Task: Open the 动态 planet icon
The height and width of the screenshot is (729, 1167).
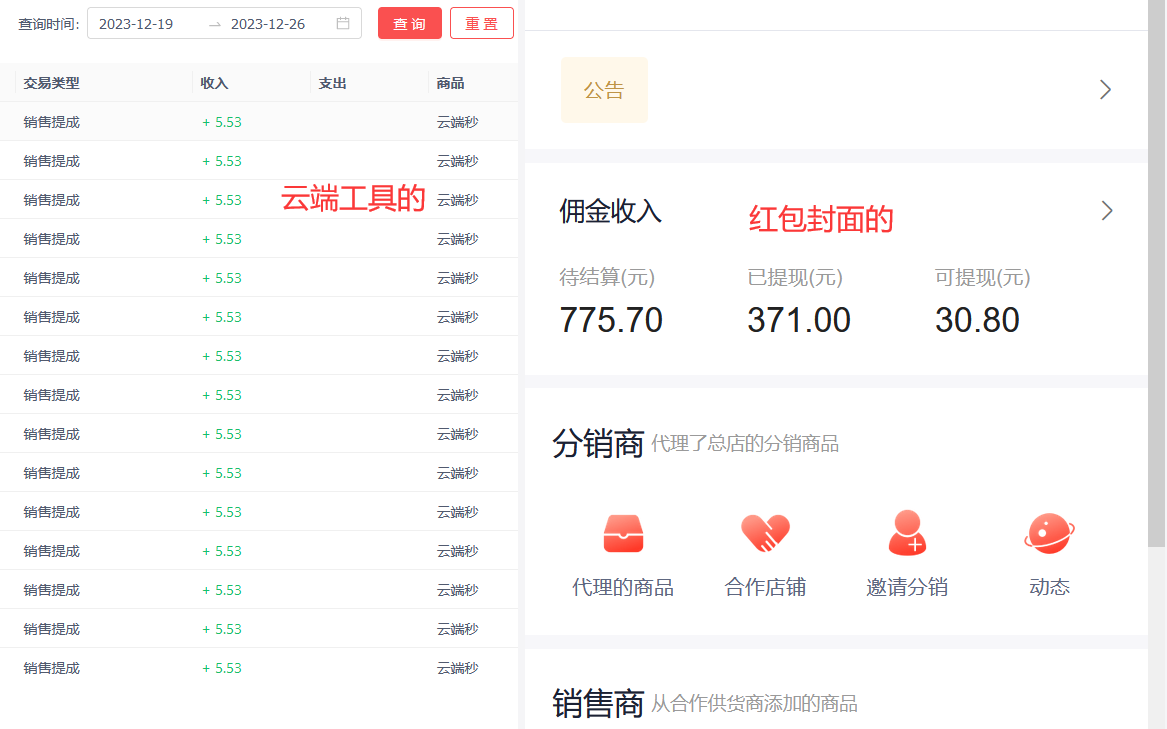Action: point(1049,533)
